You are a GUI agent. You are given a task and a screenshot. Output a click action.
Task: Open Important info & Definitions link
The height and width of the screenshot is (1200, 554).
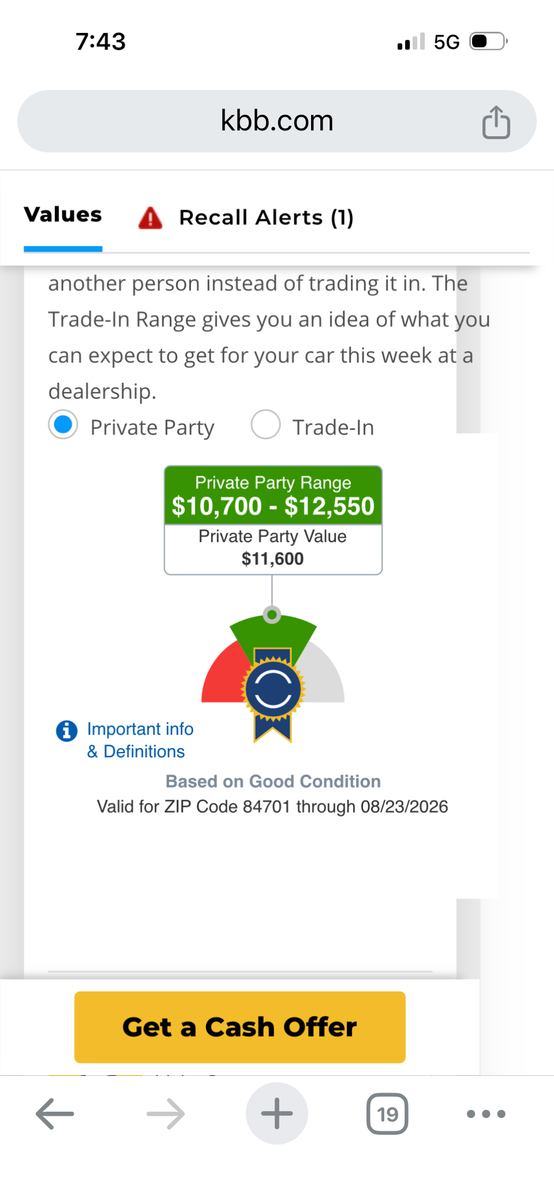[x=140, y=740]
